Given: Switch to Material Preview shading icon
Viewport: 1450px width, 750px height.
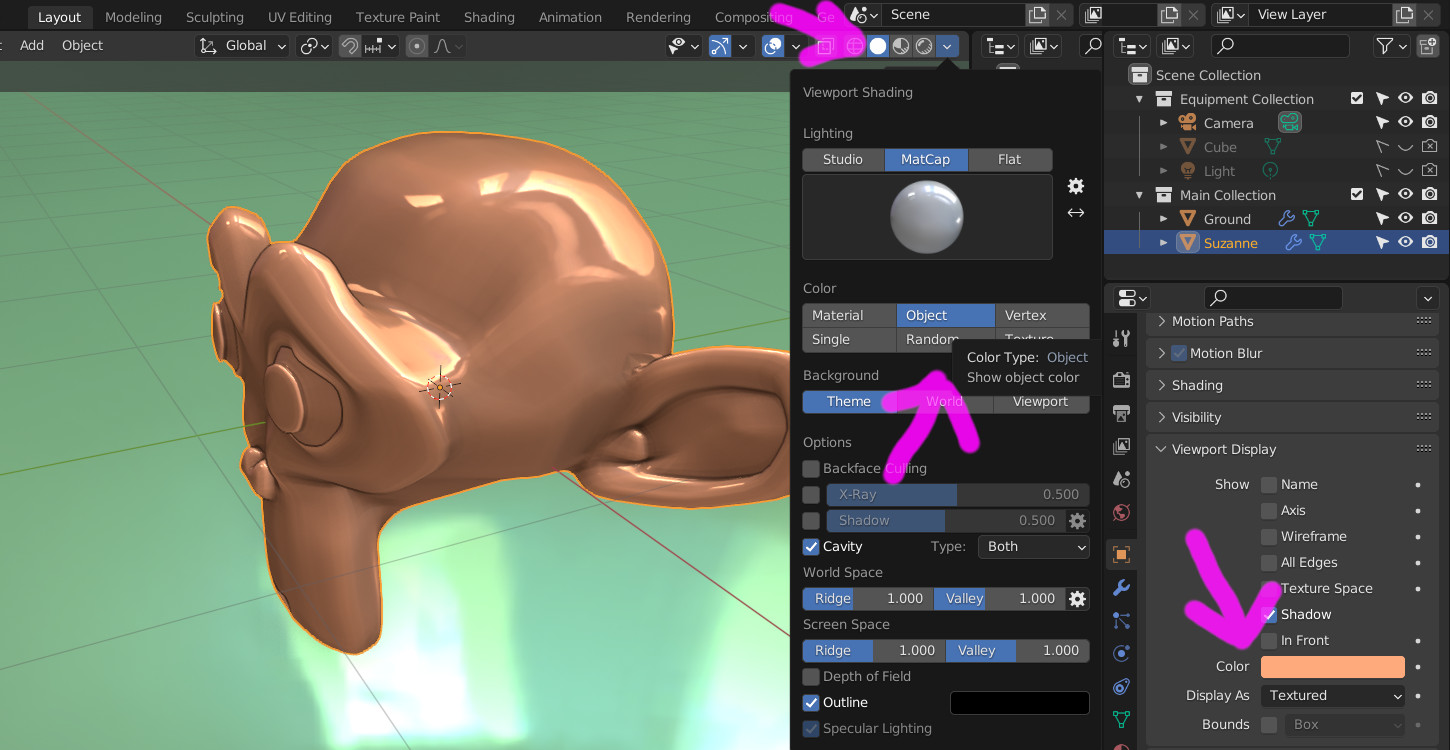Looking at the screenshot, I should click(901, 46).
